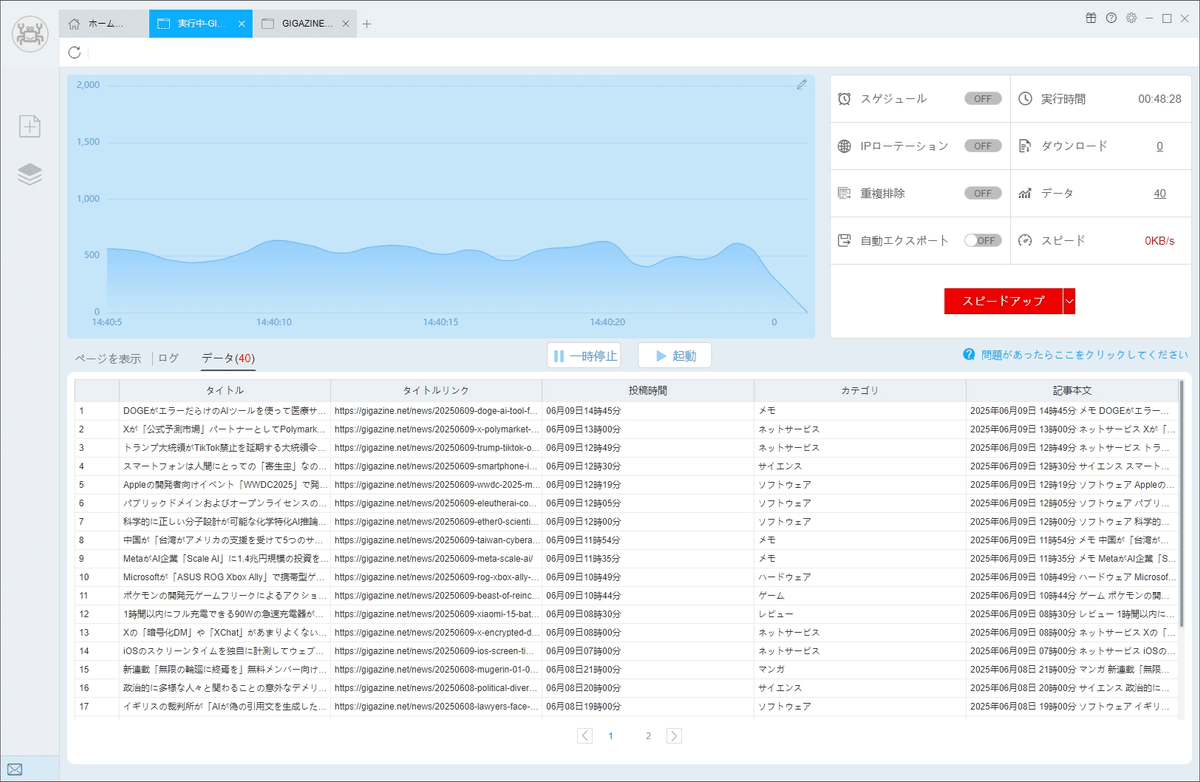Click the new task plus icon in sidebar
1200x782 pixels.
click(x=30, y=126)
